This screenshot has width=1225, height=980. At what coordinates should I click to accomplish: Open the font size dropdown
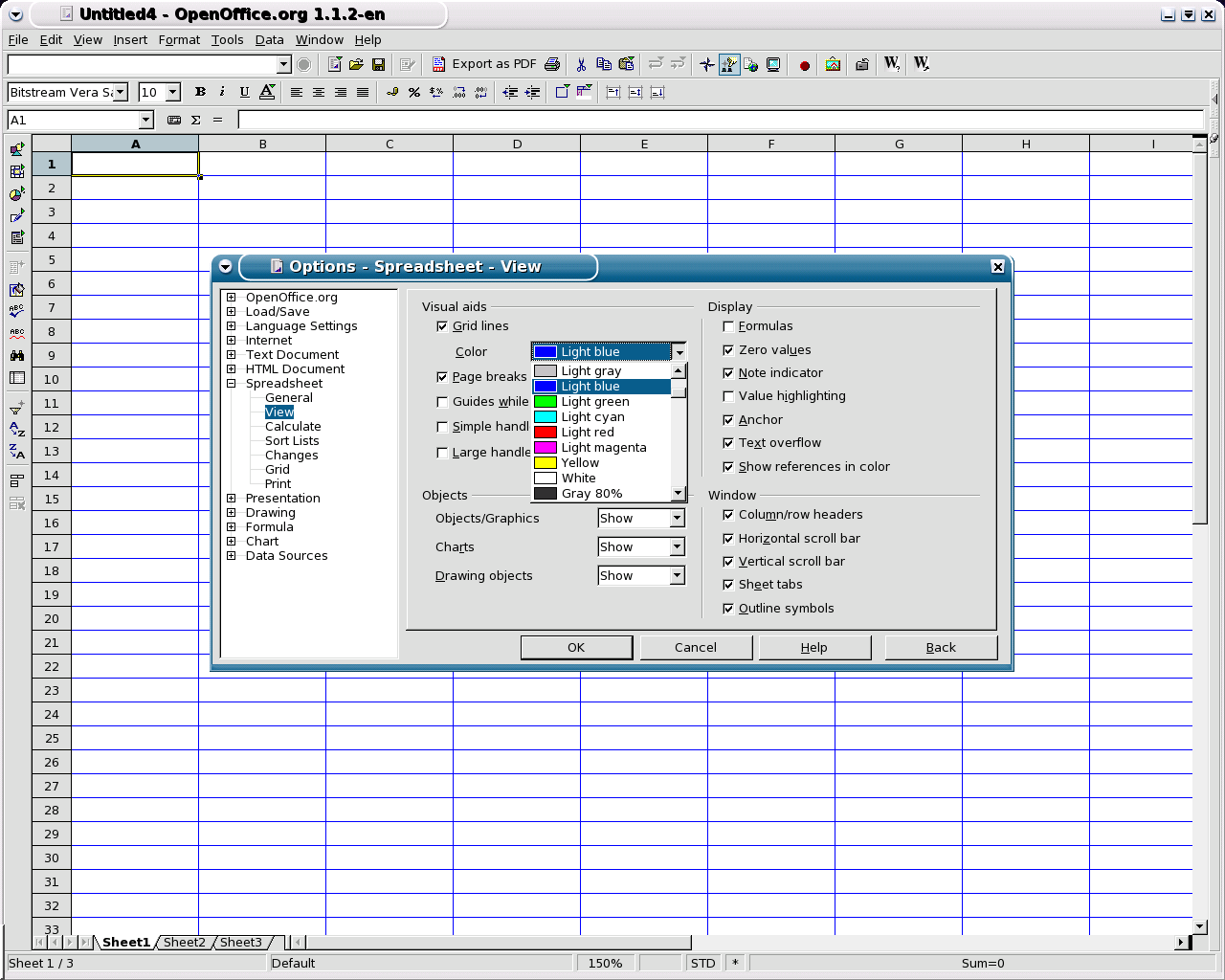[173, 92]
